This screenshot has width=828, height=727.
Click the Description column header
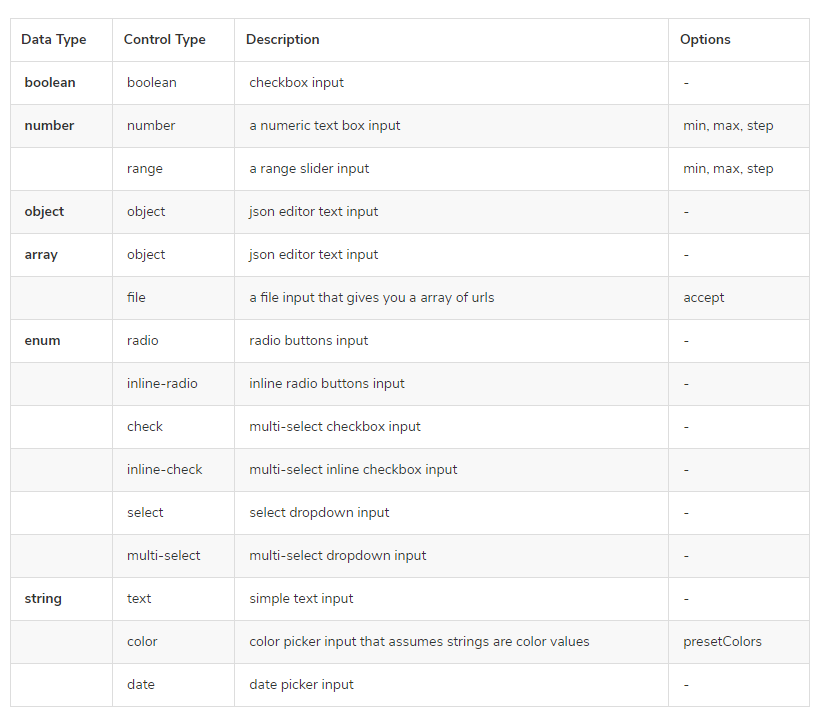pos(283,40)
